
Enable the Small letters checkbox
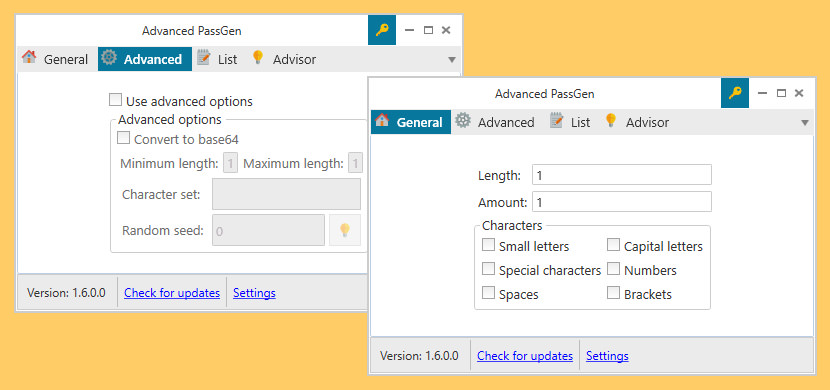(488, 245)
